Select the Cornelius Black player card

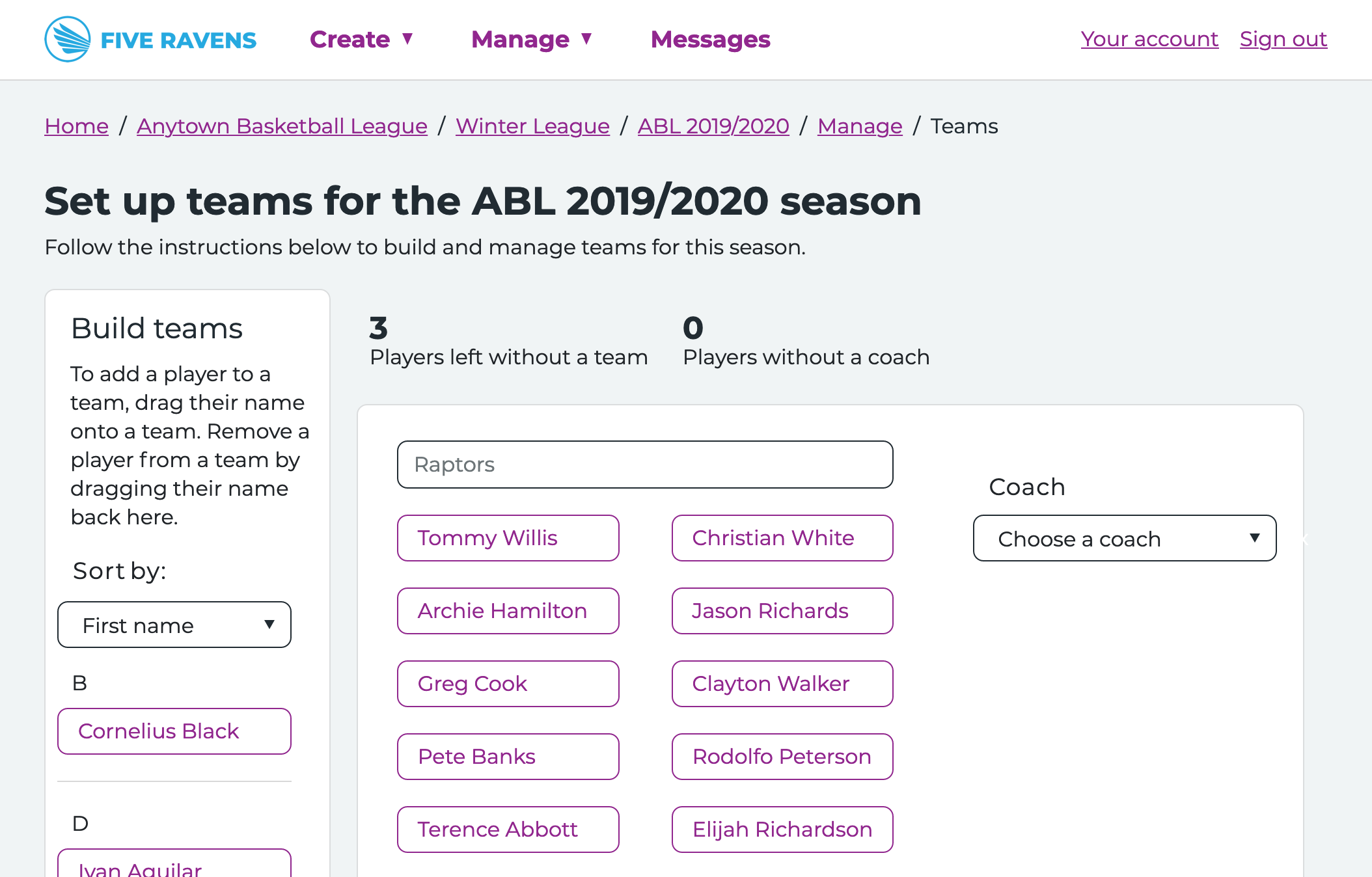pos(174,731)
